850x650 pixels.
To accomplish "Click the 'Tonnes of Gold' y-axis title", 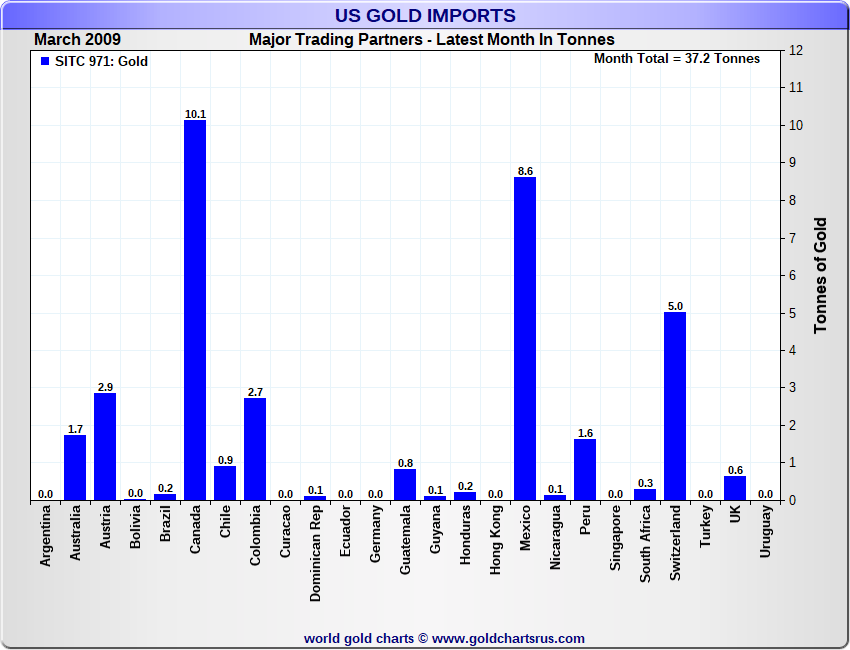I will [820, 275].
